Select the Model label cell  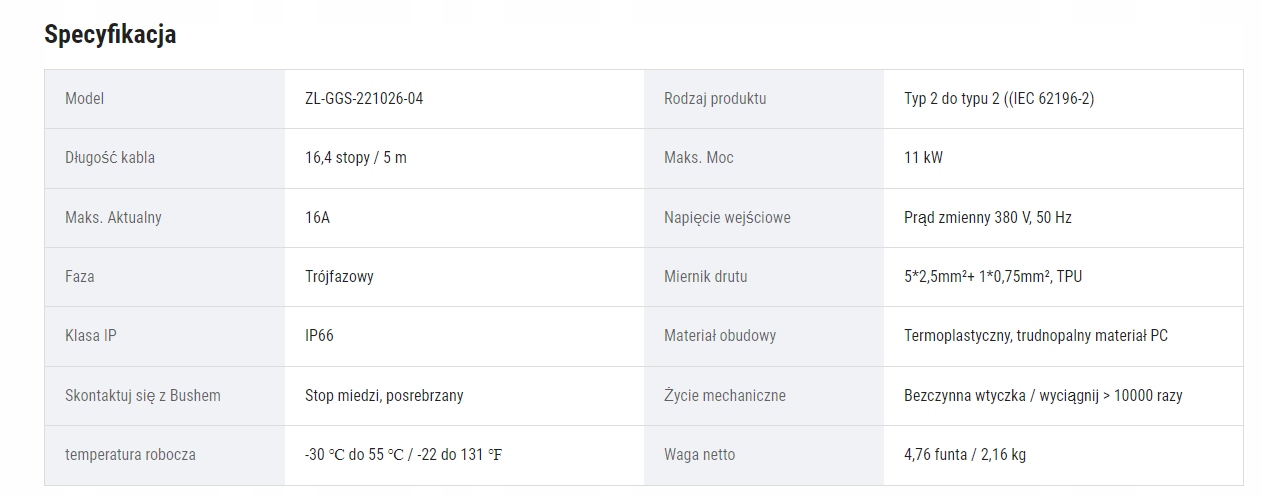(x=84, y=98)
